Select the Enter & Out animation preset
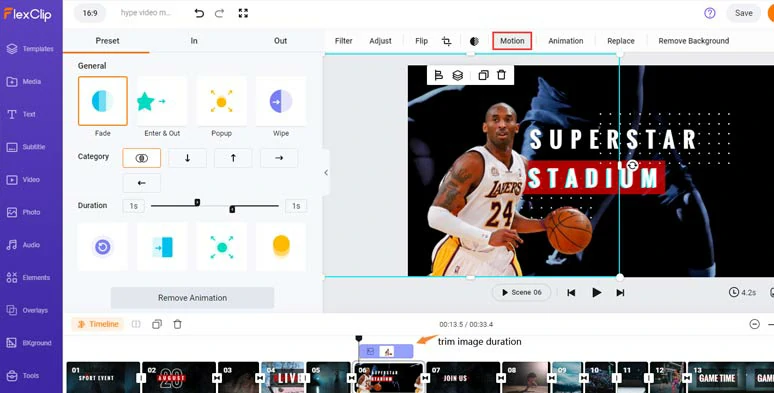The image size is (774, 393). 162,101
